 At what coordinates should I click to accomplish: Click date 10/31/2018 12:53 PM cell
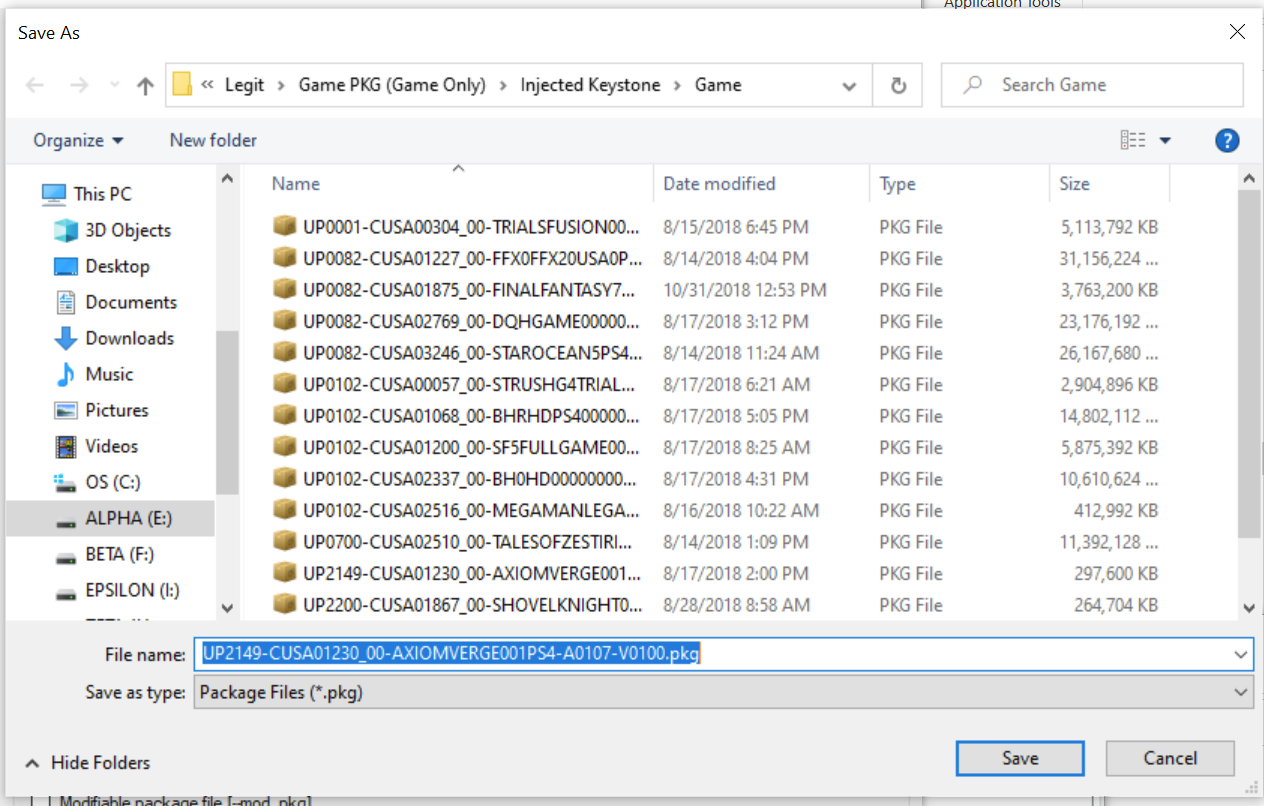[x=745, y=290]
